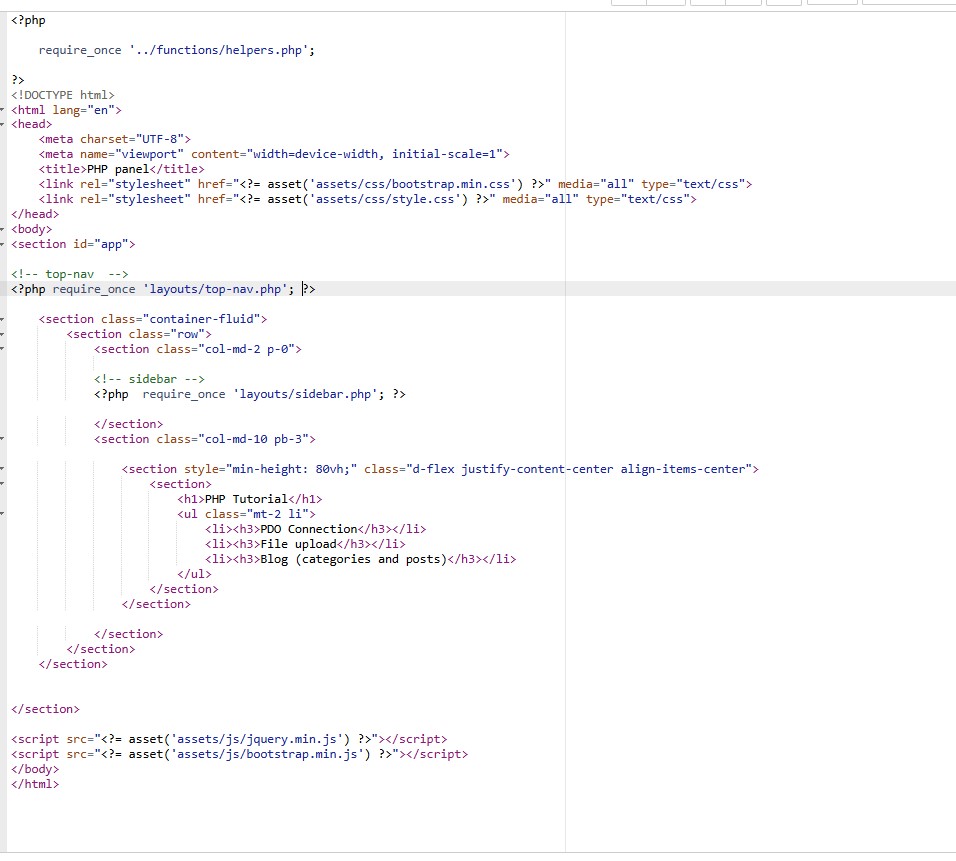Fold the container-fluid section block
The width and height of the screenshot is (956, 861).
(x=2, y=320)
